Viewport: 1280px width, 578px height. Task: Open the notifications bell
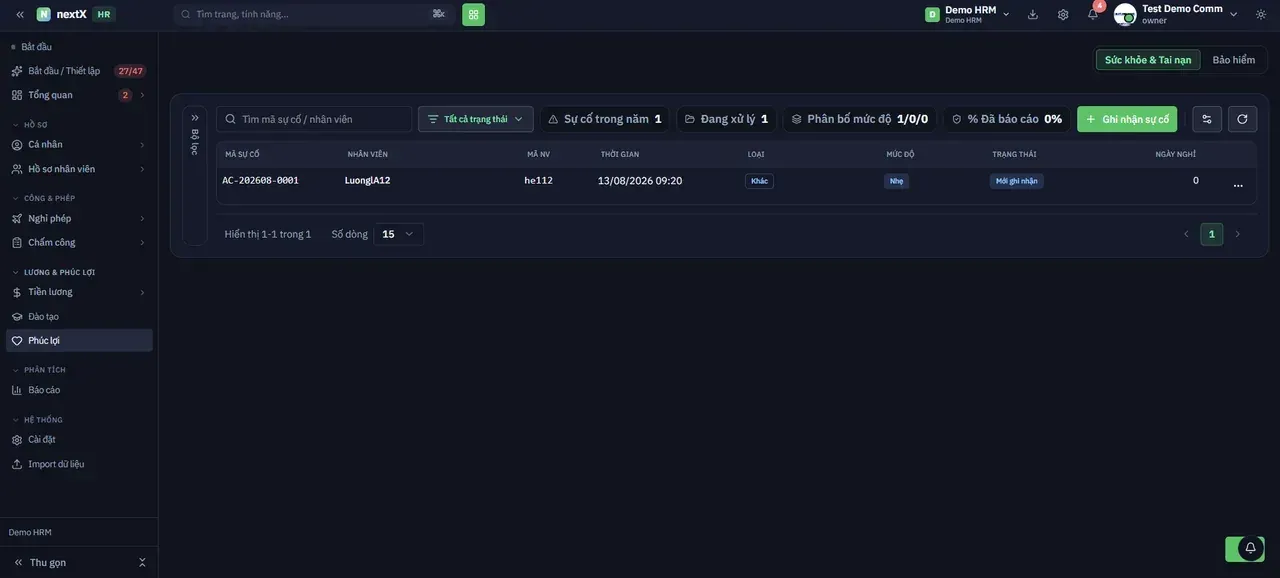(1093, 14)
